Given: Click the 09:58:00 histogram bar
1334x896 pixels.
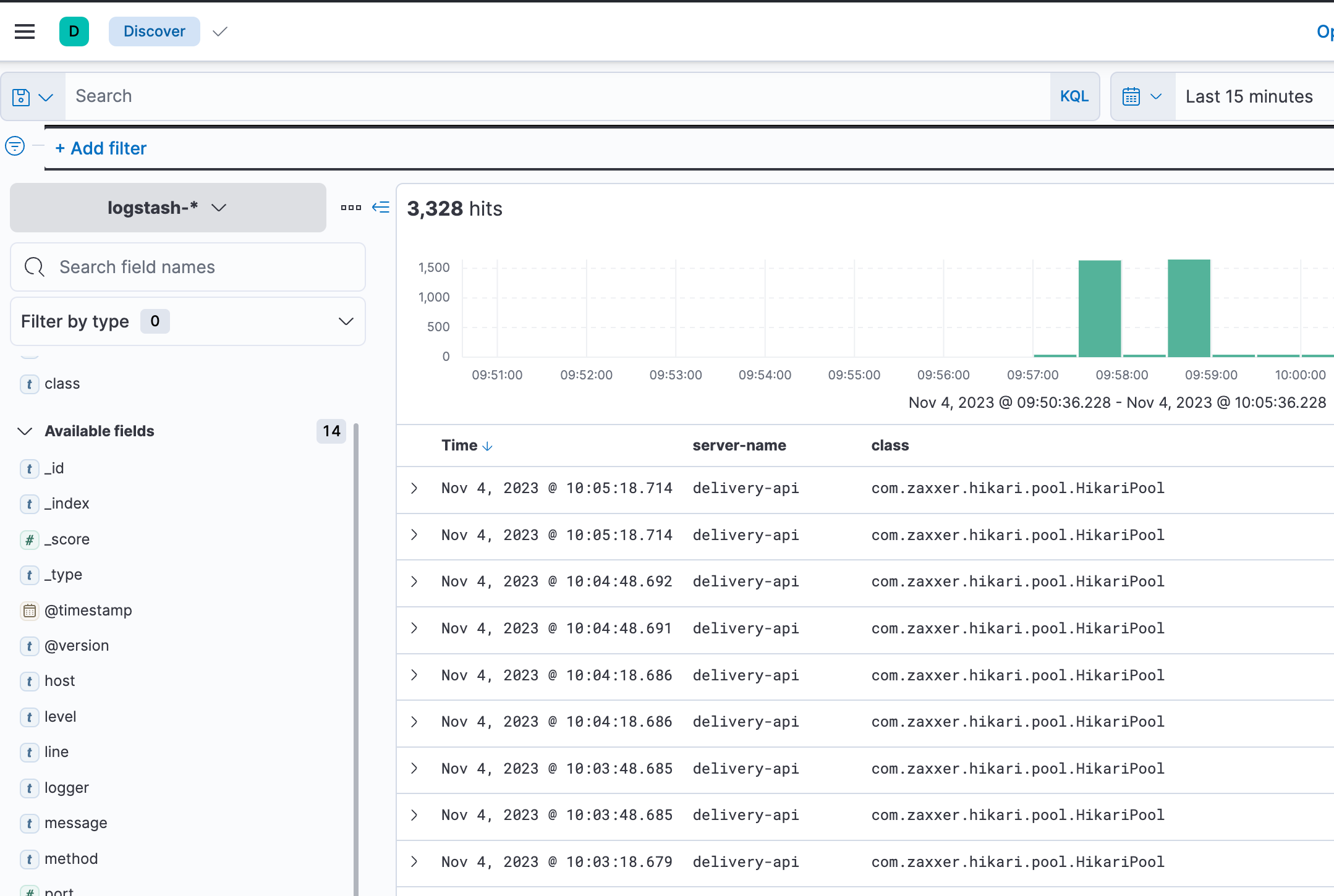Looking at the screenshot, I should (x=1099, y=308).
